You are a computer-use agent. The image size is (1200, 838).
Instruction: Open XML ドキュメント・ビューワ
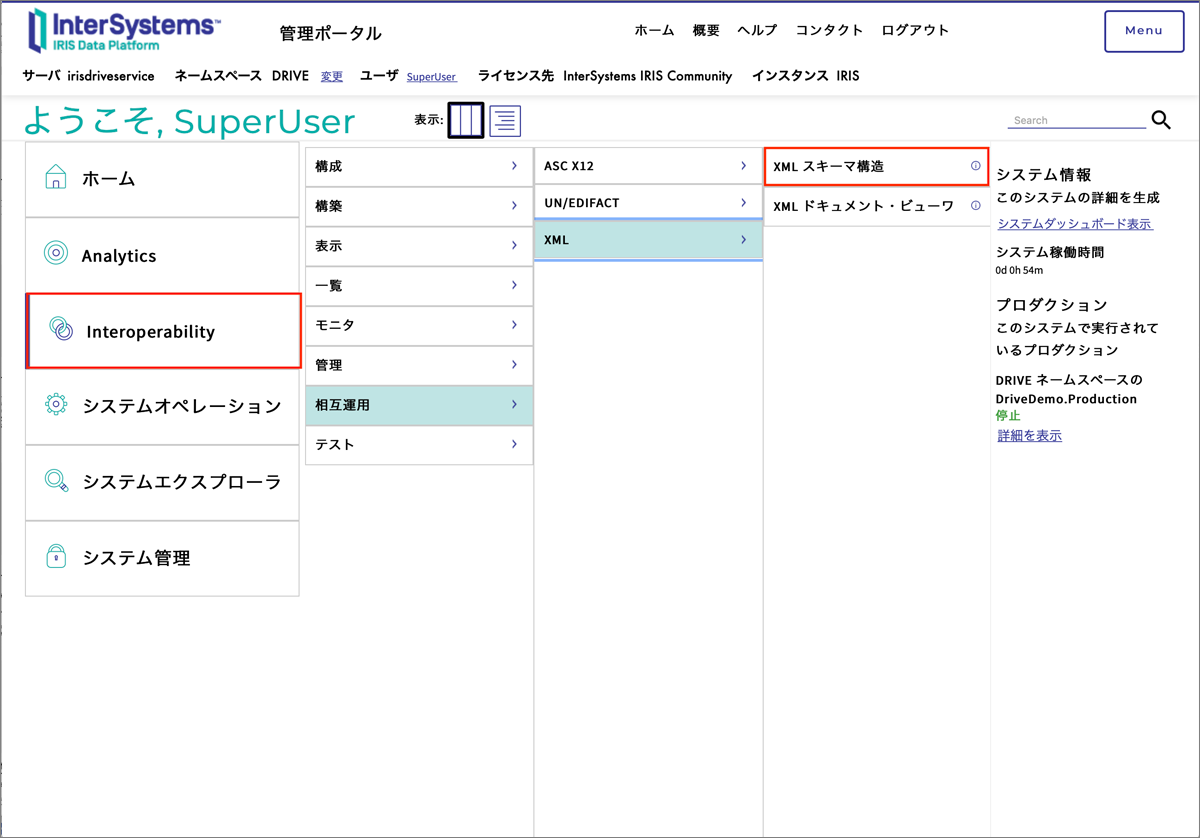(877, 207)
